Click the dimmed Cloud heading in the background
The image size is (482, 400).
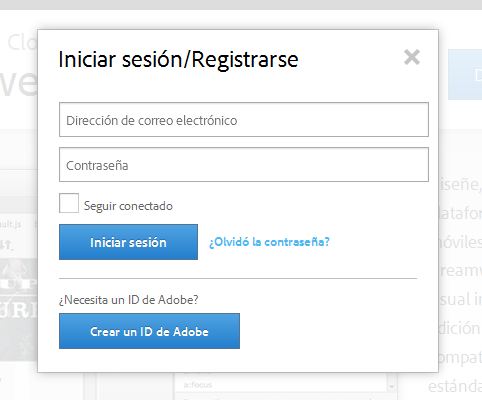[22, 43]
